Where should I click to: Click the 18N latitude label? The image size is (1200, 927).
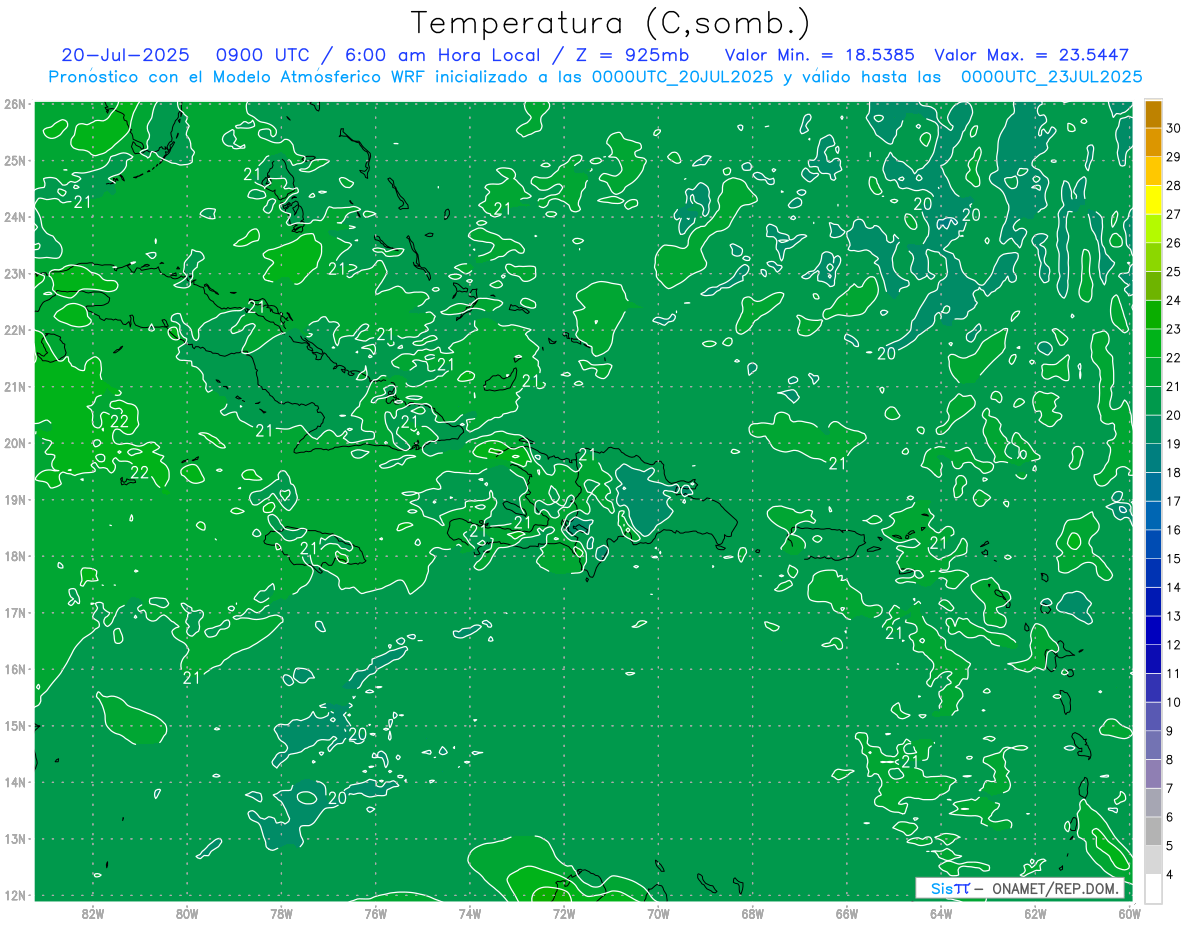pos(14,556)
